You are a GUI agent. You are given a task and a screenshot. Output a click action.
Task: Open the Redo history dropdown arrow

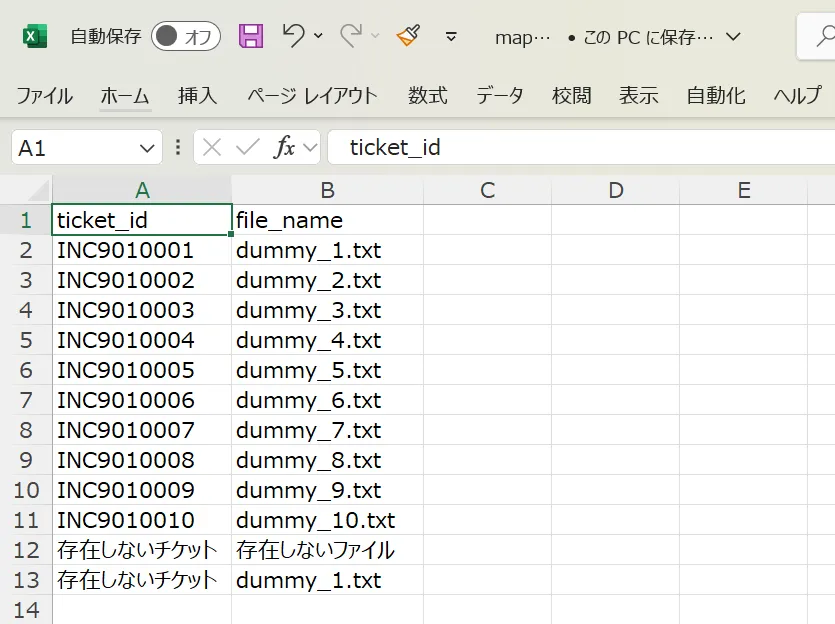[375, 36]
